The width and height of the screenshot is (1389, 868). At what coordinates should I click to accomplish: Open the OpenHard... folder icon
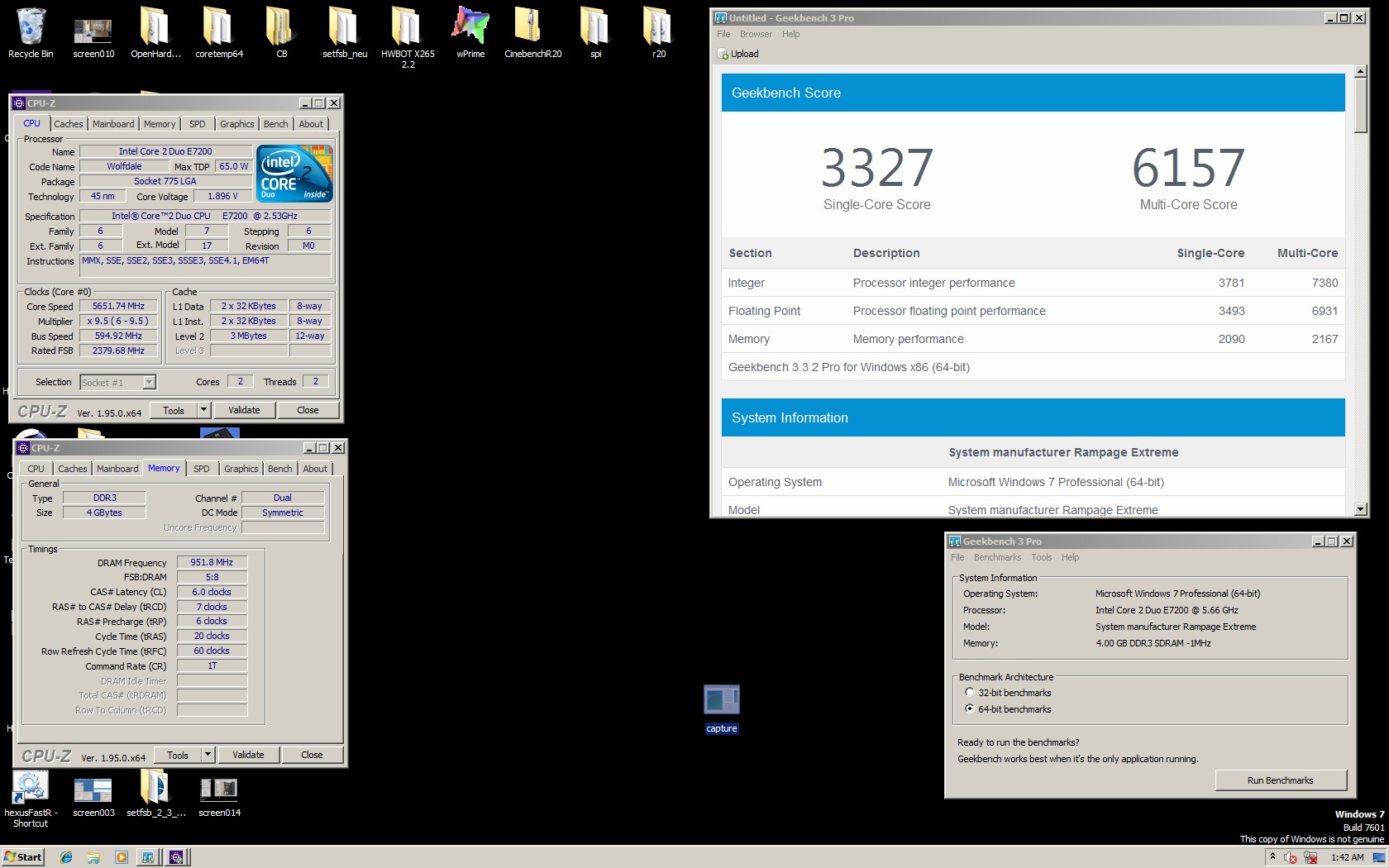[155, 33]
